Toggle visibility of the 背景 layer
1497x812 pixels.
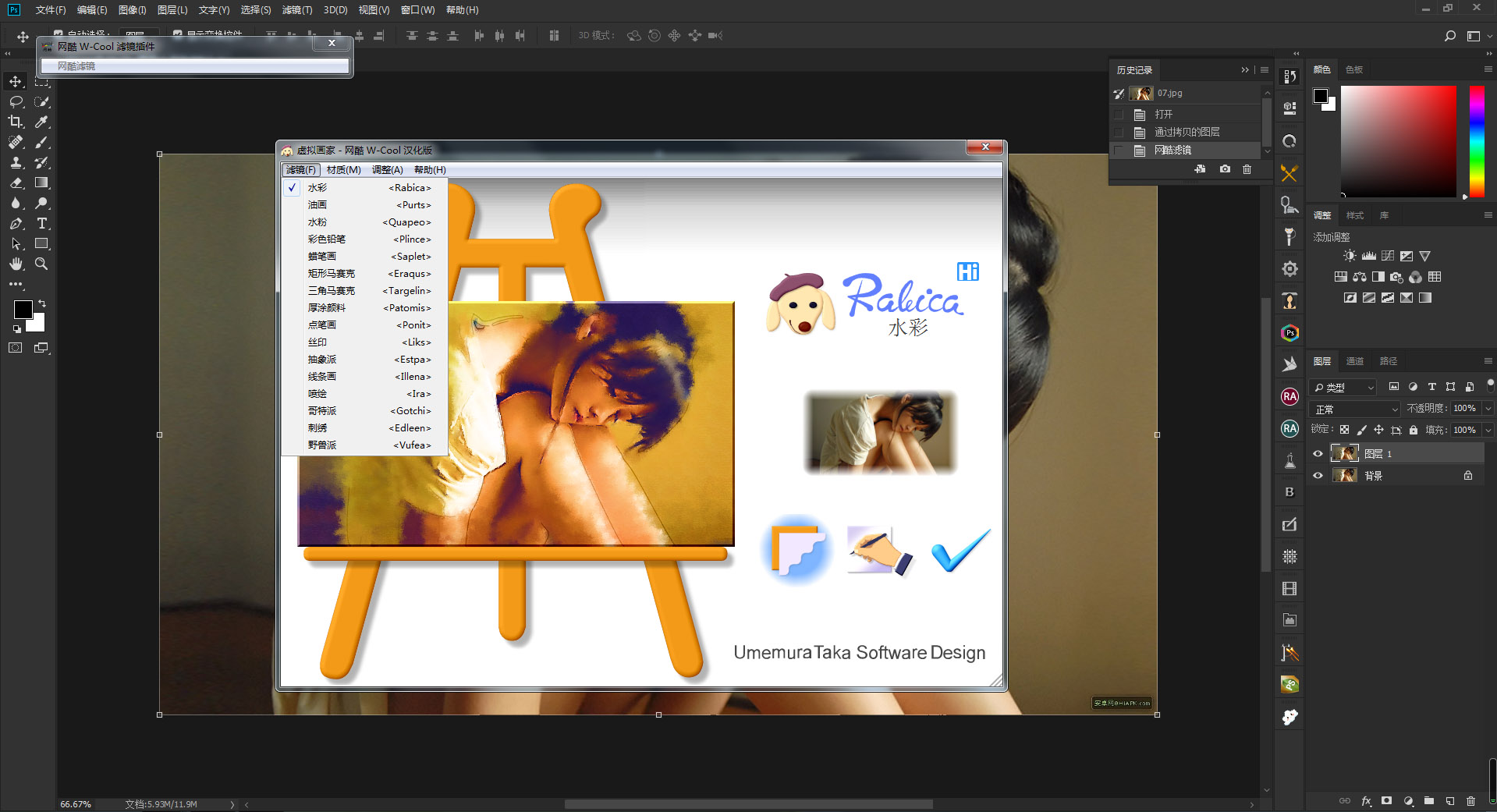tap(1318, 476)
